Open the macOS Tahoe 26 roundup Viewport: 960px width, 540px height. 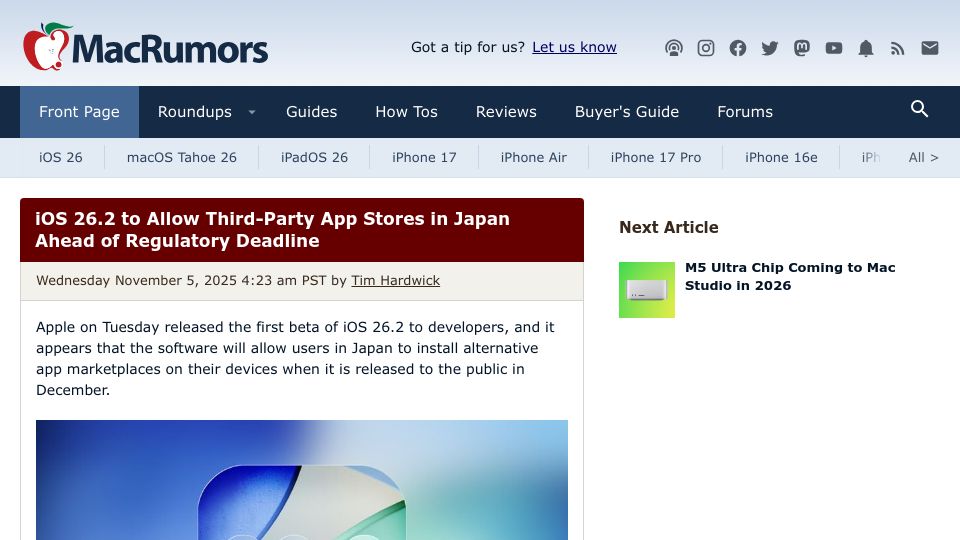tap(182, 157)
